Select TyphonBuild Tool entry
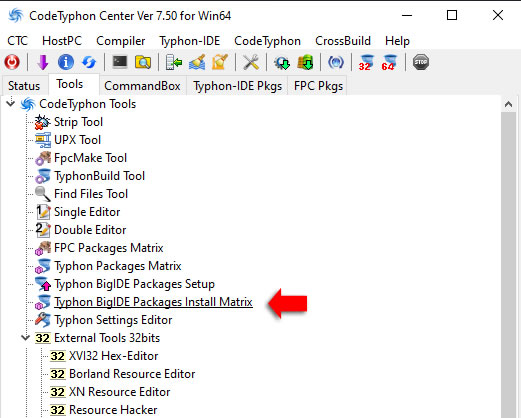 tap(99, 176)
